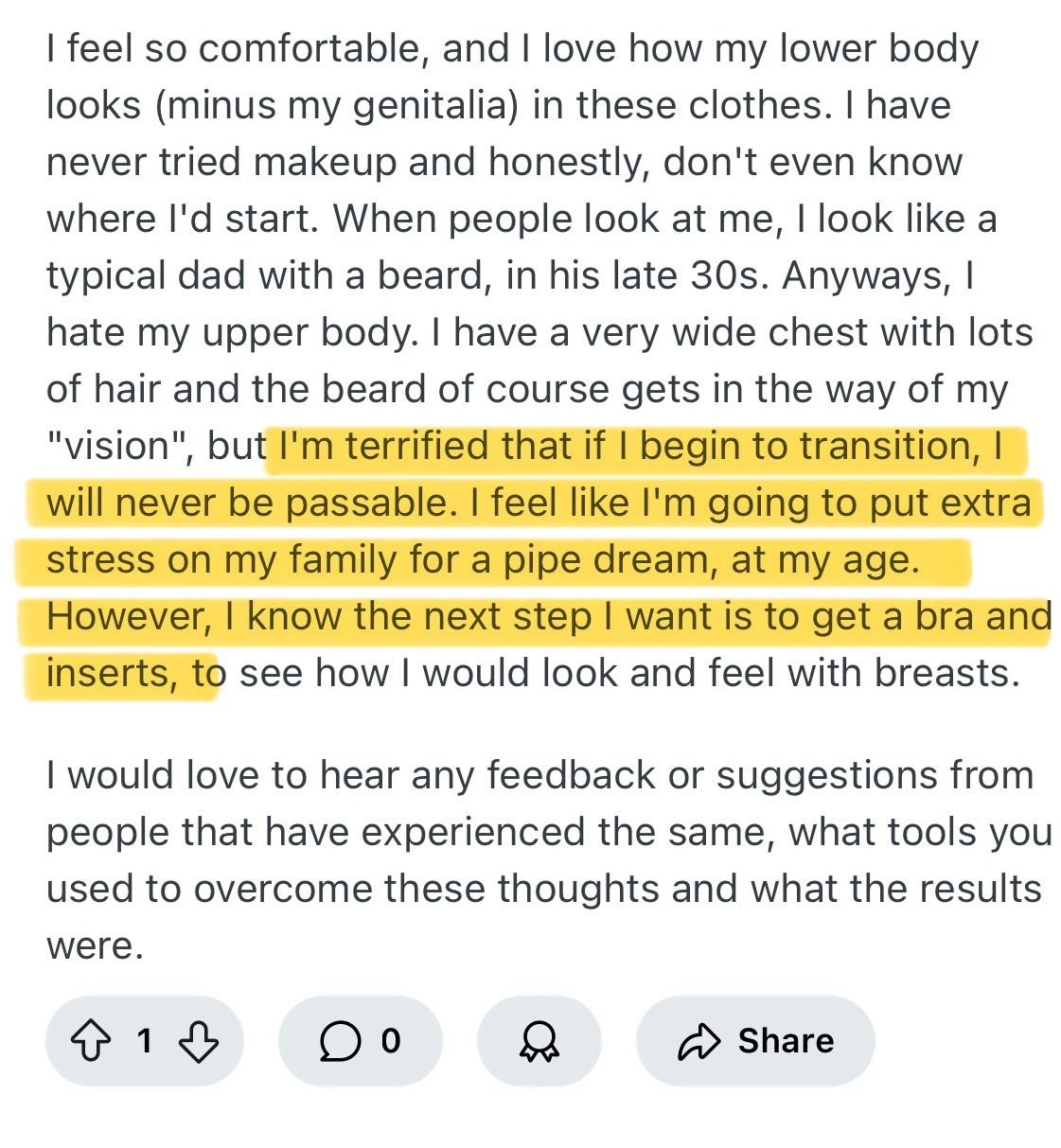Image resolution: width=1061 pixels, height=1148 pixels.
Task: Open comments via the speech bubble icon
Action: (340, 1041)
